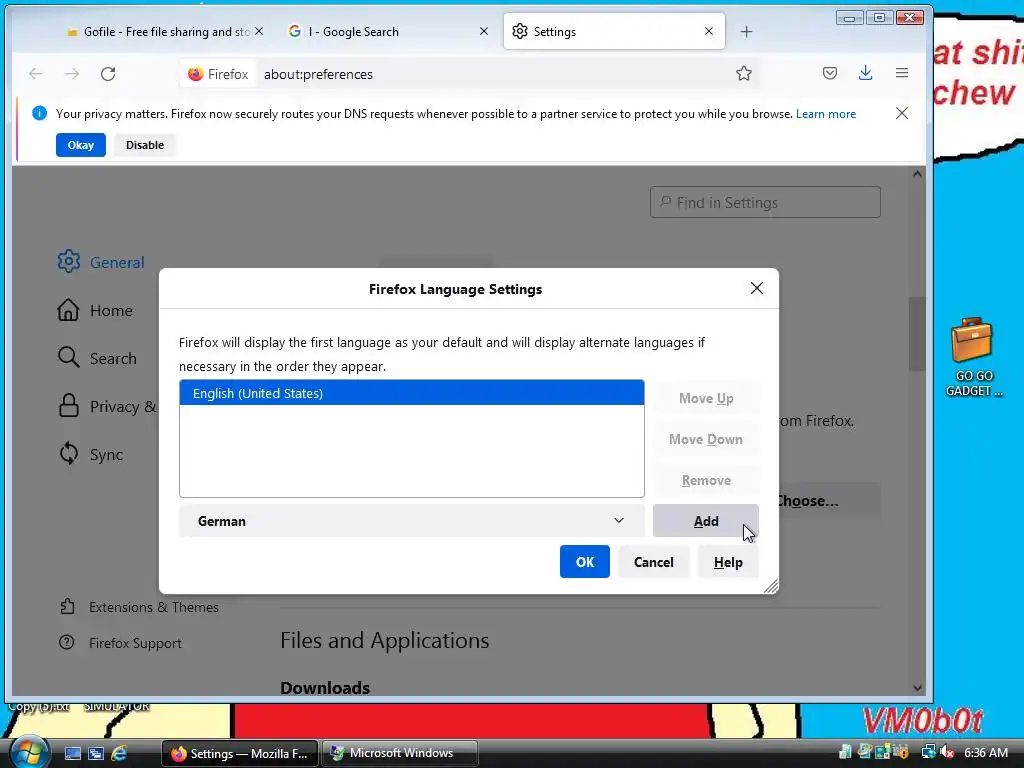
Task: Click the Firefox Support question icon
Action: click(67, 643)
